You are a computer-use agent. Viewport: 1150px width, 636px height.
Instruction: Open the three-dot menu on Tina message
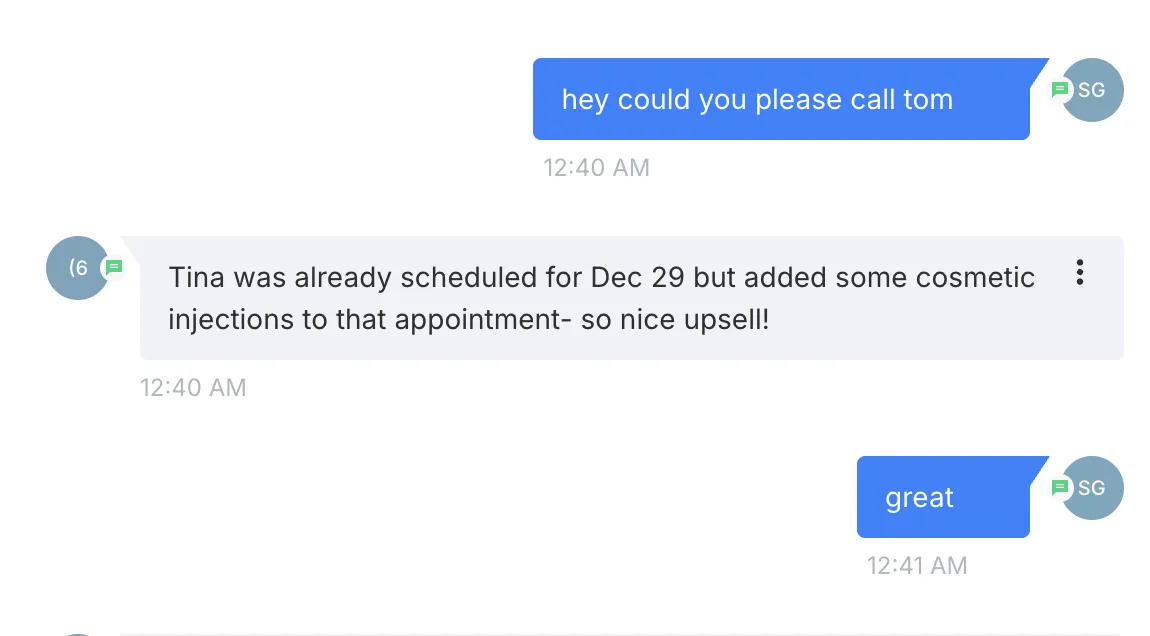[x=1080, y=272]
